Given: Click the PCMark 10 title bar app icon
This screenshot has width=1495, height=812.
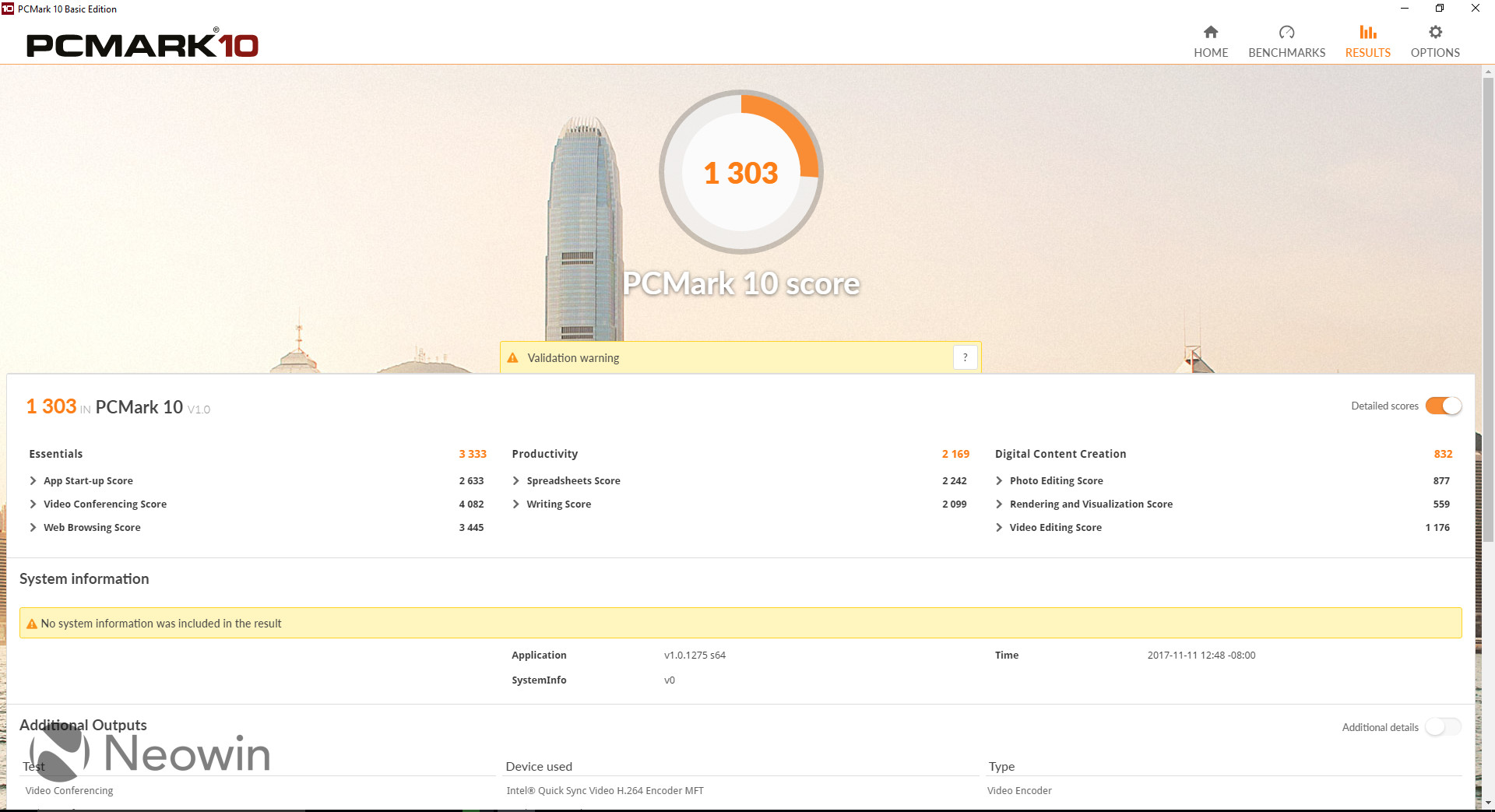Looking at the screenshot, I should point(8,9).
